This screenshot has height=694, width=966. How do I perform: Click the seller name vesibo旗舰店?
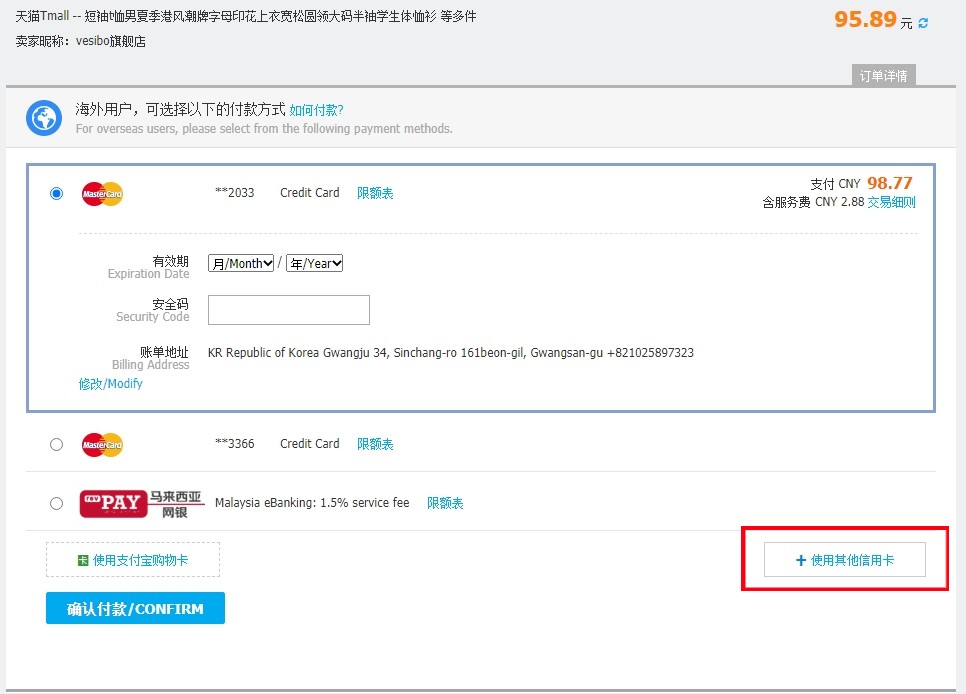pyautogui.click(x=111, y=41)
